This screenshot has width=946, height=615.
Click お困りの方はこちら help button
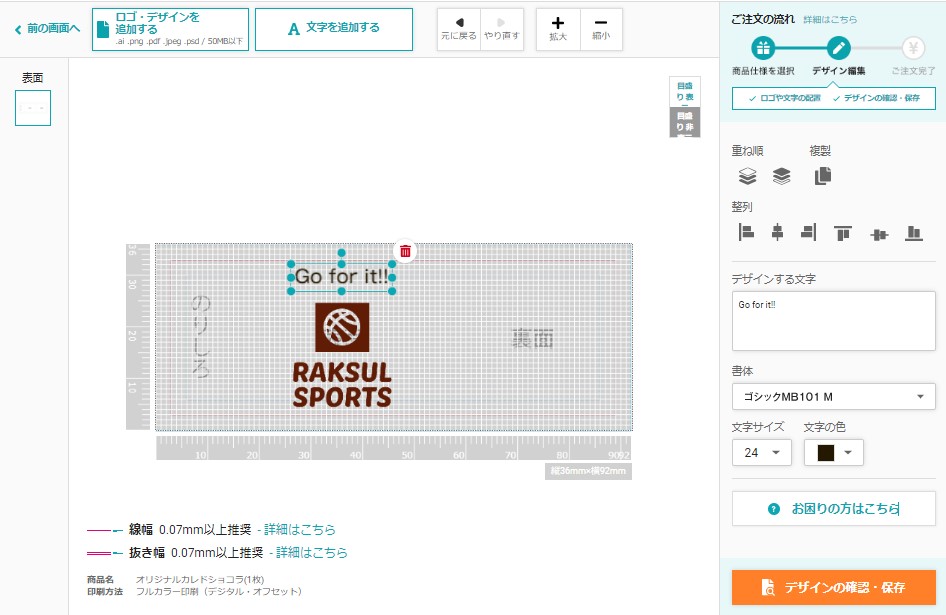point(833,509)
